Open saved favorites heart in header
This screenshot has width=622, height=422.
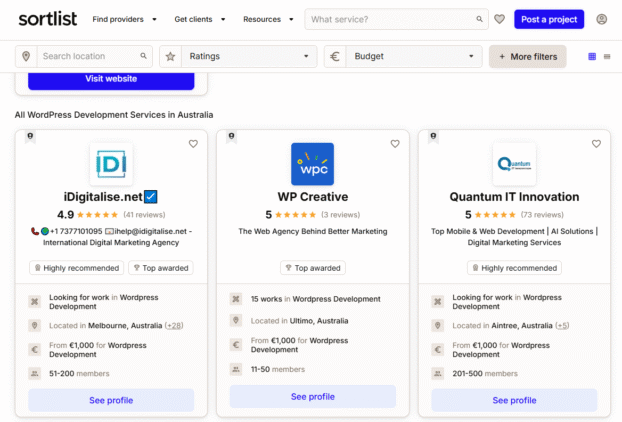pos(499,19)
